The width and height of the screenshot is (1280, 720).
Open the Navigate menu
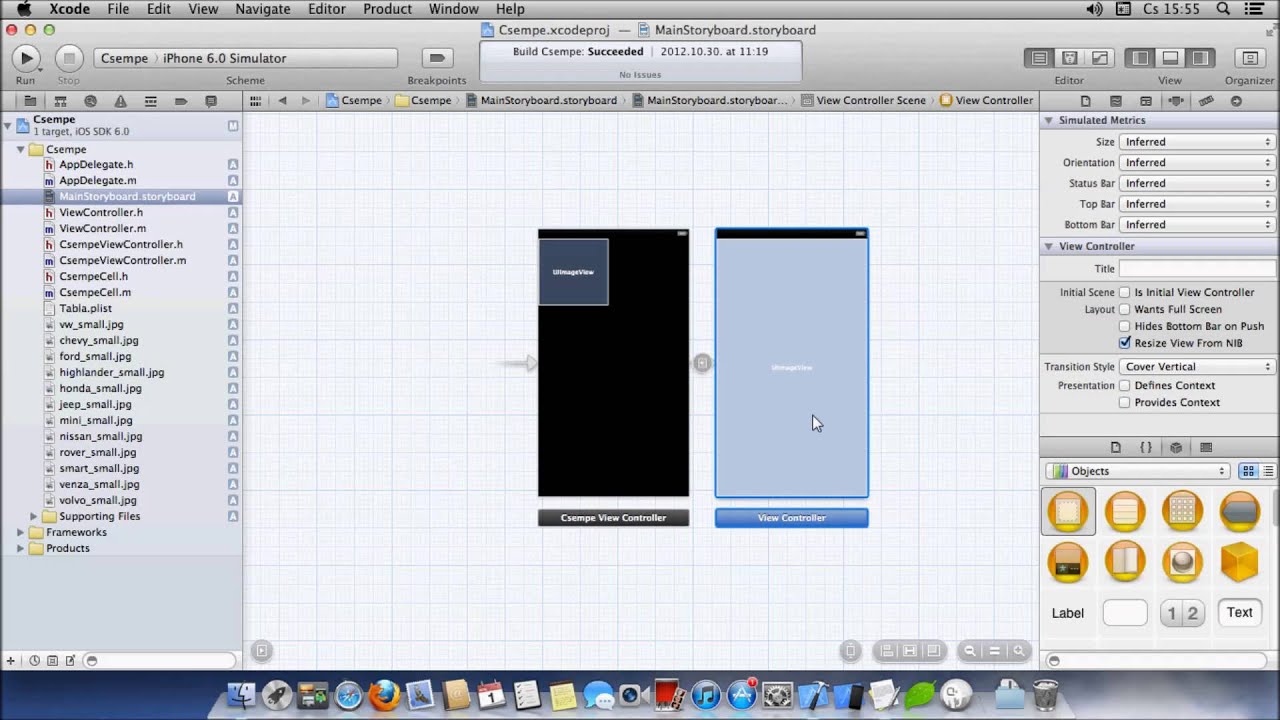(263, 9)
